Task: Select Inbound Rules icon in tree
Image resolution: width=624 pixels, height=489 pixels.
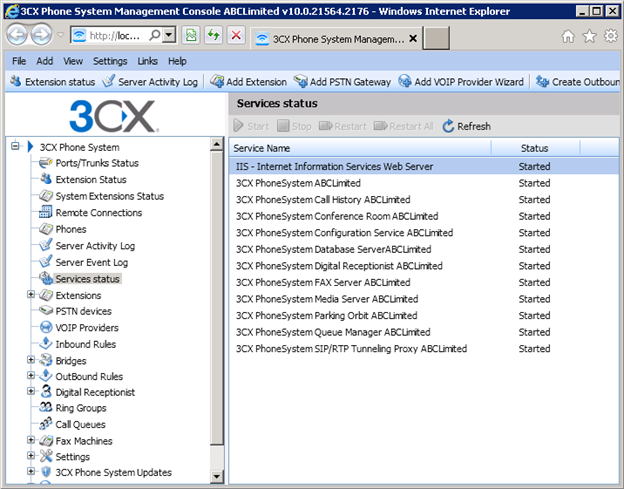Action: point(46,343)
